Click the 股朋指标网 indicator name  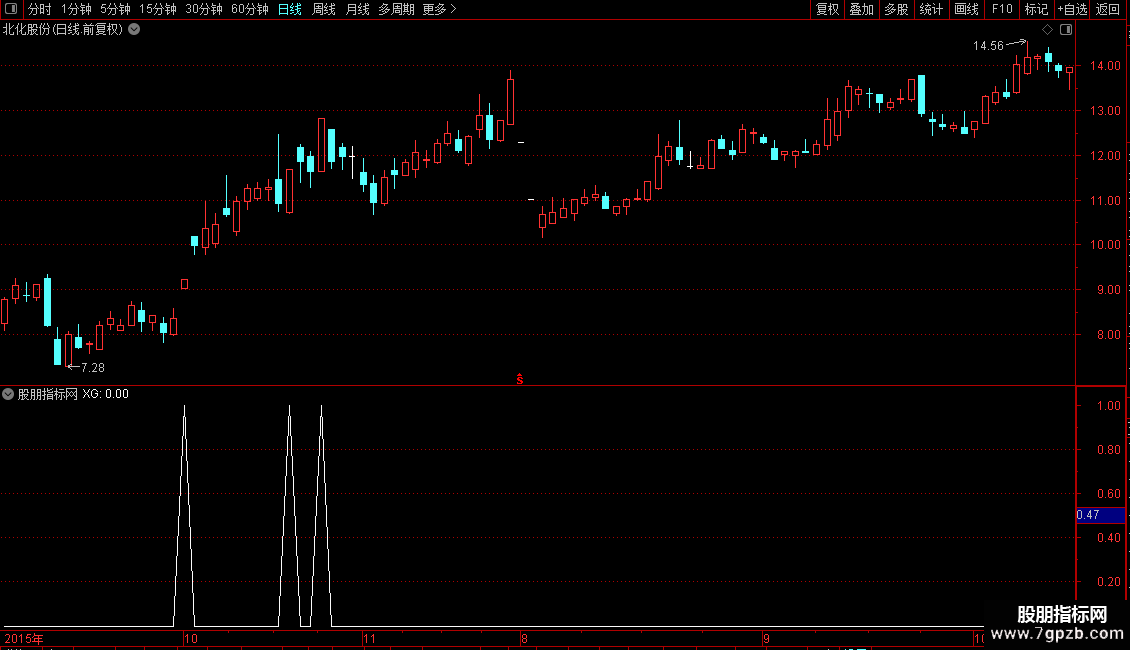[48, 394]
